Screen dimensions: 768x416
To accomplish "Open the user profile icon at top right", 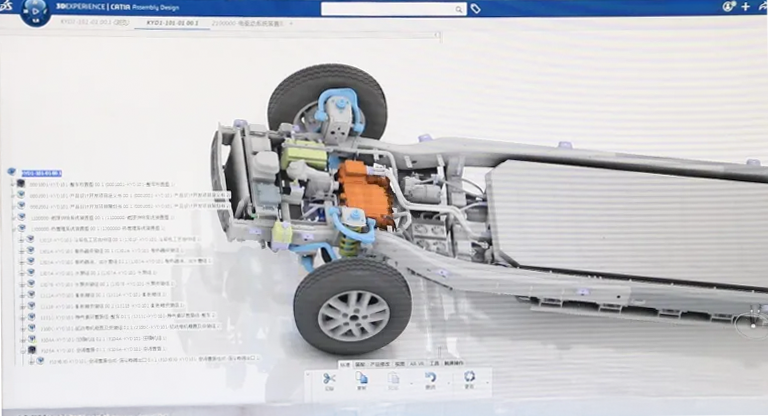I will click(x=727, y=7).
